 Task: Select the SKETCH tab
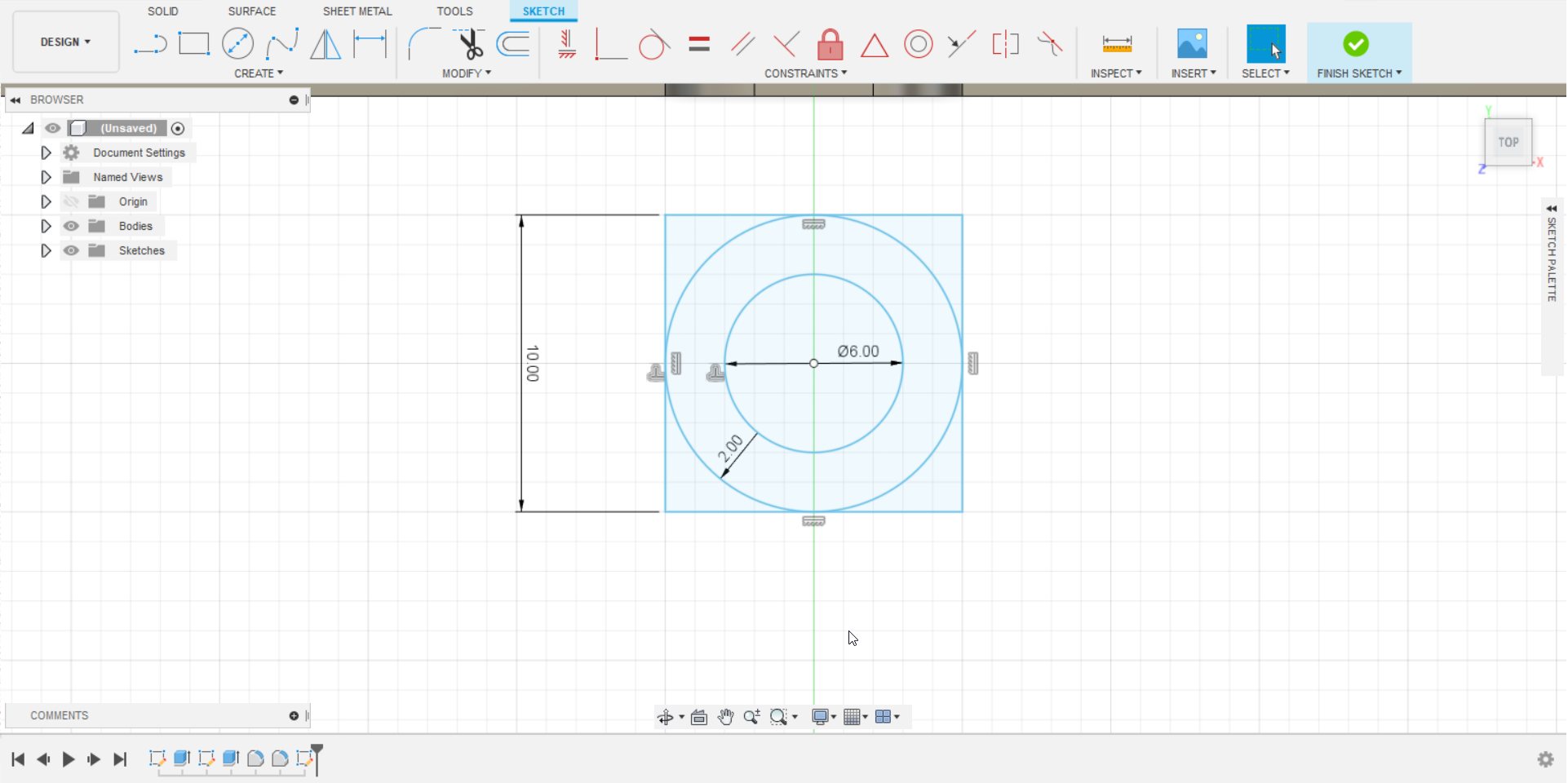coord(543,11)
